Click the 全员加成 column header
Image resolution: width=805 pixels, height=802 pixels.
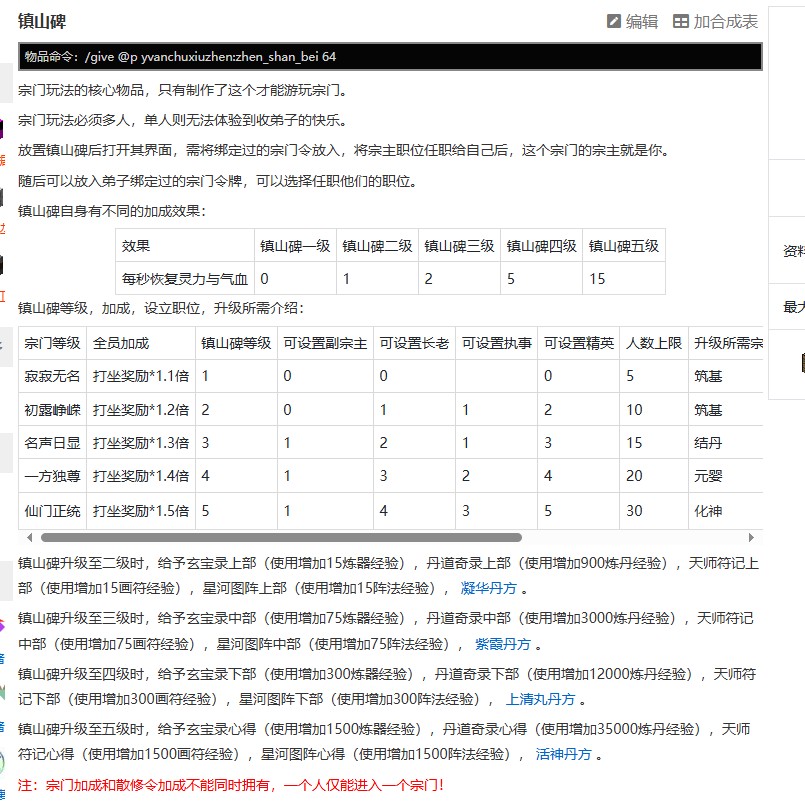pyautogui.click(x=141, y=343)
